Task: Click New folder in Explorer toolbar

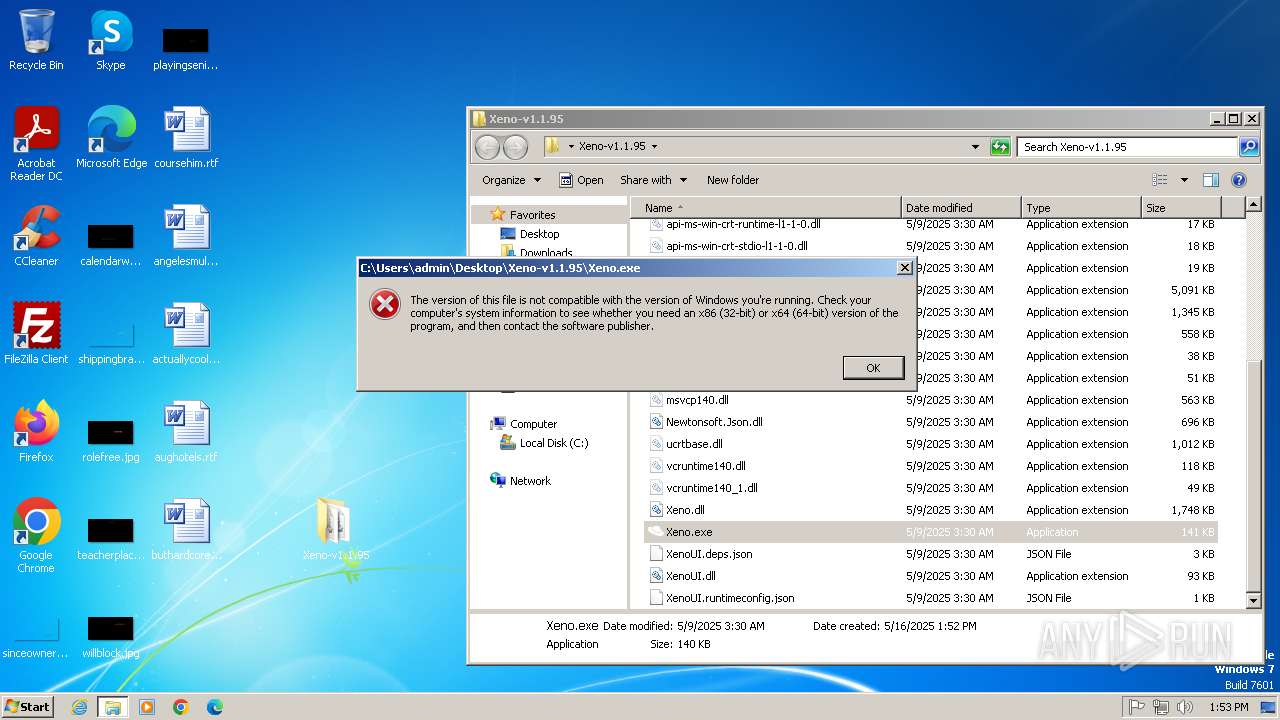Action: click(733, 180)
